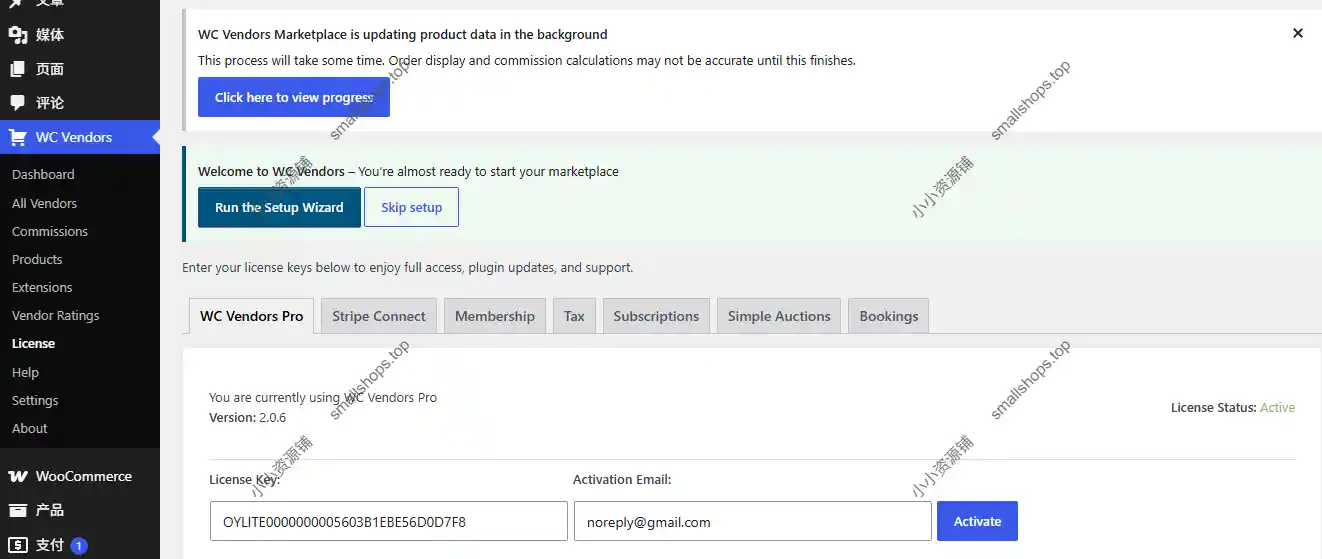
Task: Open Vendor Ratings page
Action: (56, 315)
